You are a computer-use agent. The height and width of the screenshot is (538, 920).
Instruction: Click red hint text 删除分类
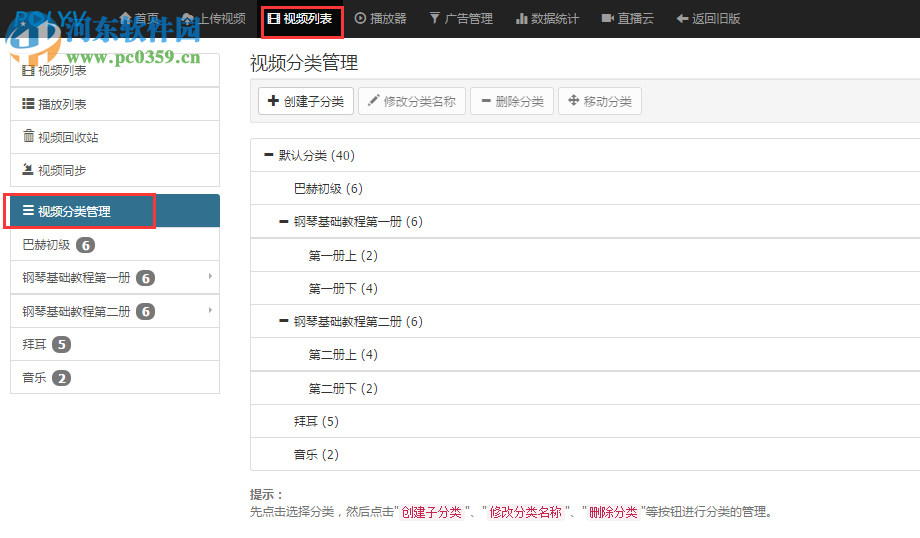click(613, 512)
